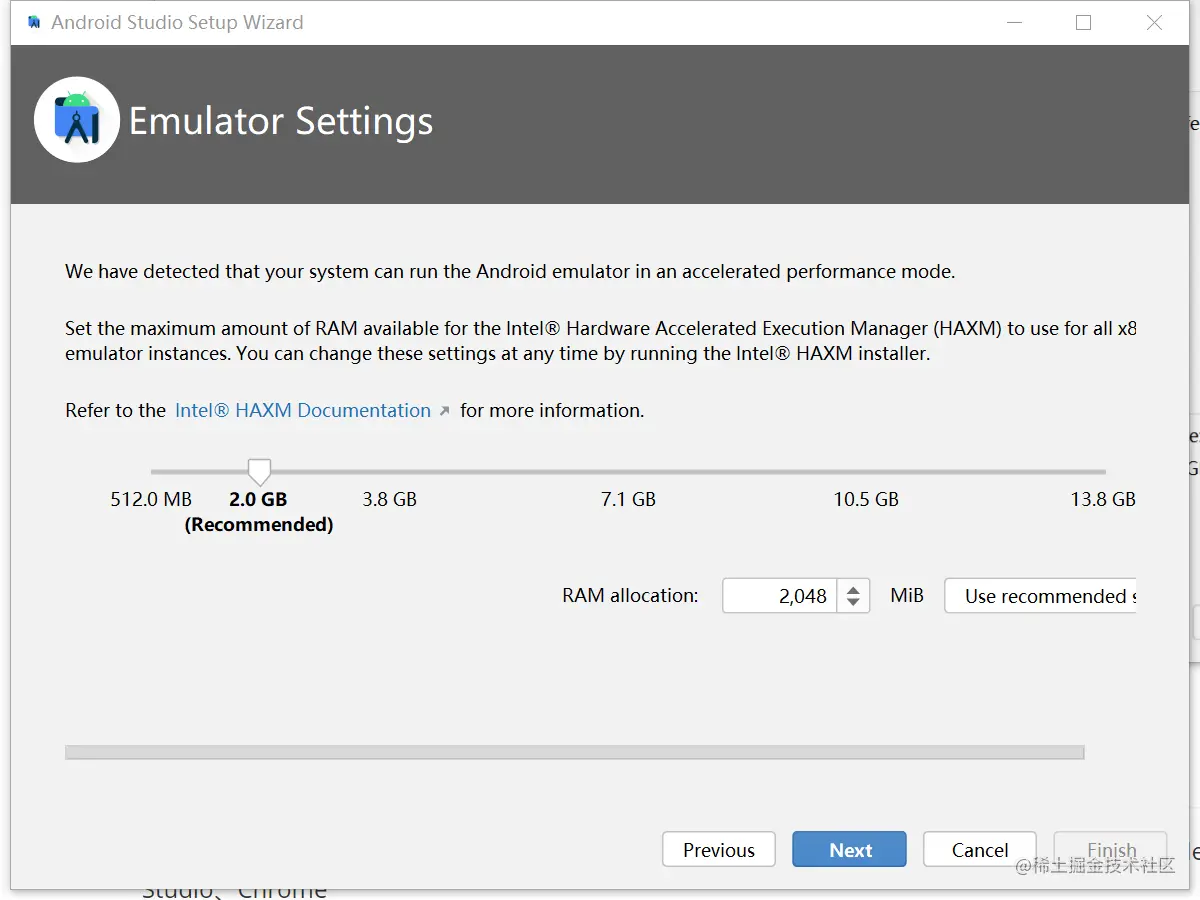Click the RAM allocation label
Viewport: 1200px width, 900px height.
tap(630, 596)
